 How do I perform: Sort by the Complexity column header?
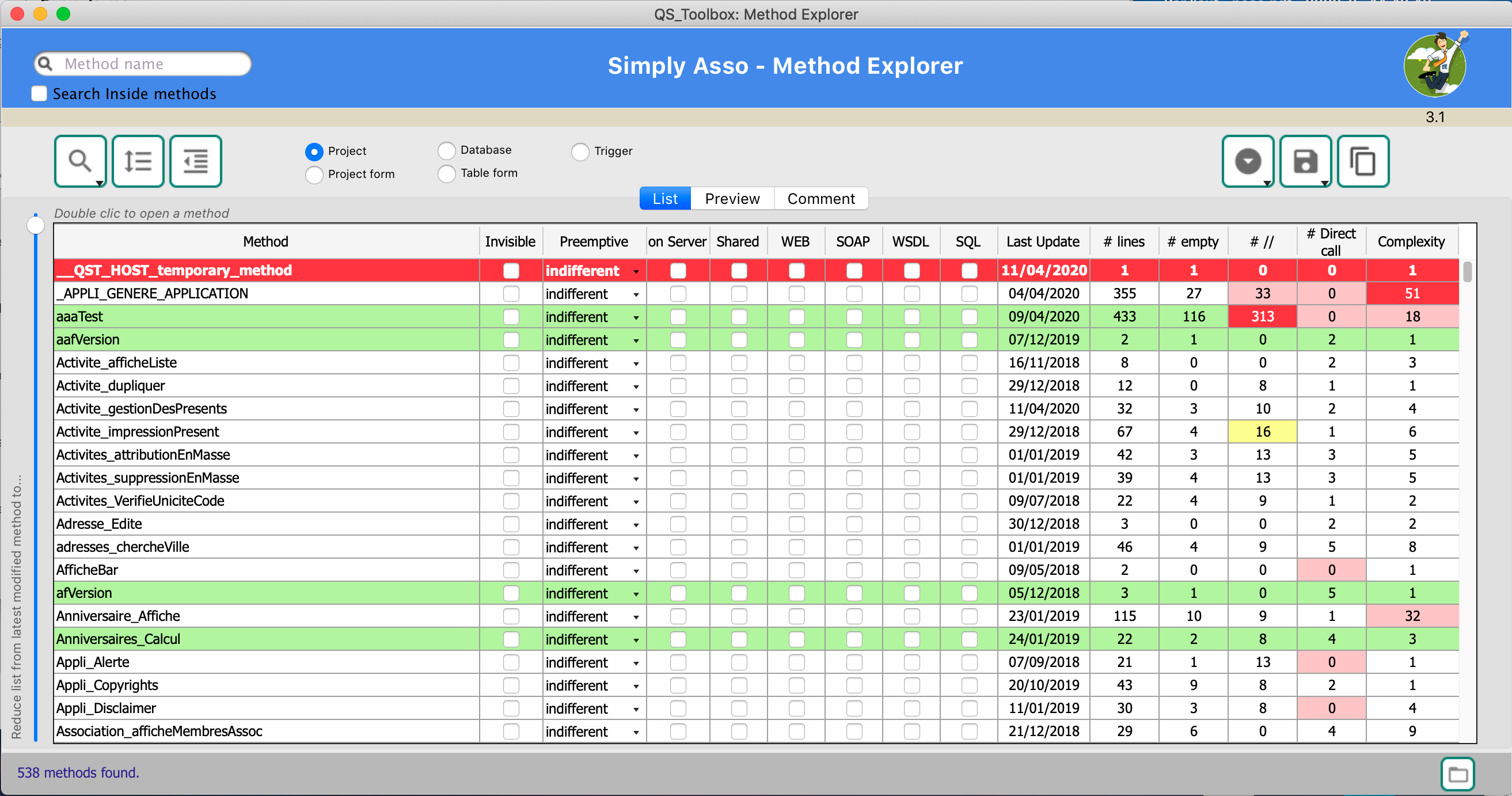click(1411, 241)
